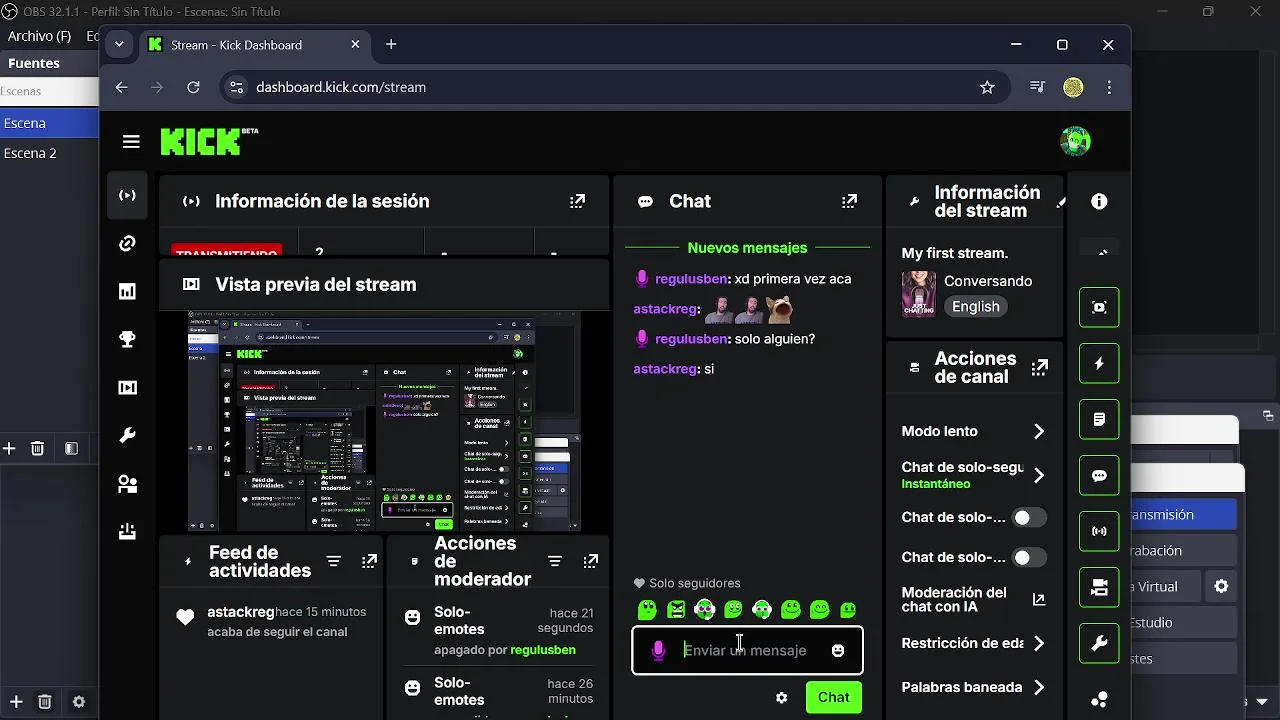Open the emoji picker in message box

pos(838,650)
